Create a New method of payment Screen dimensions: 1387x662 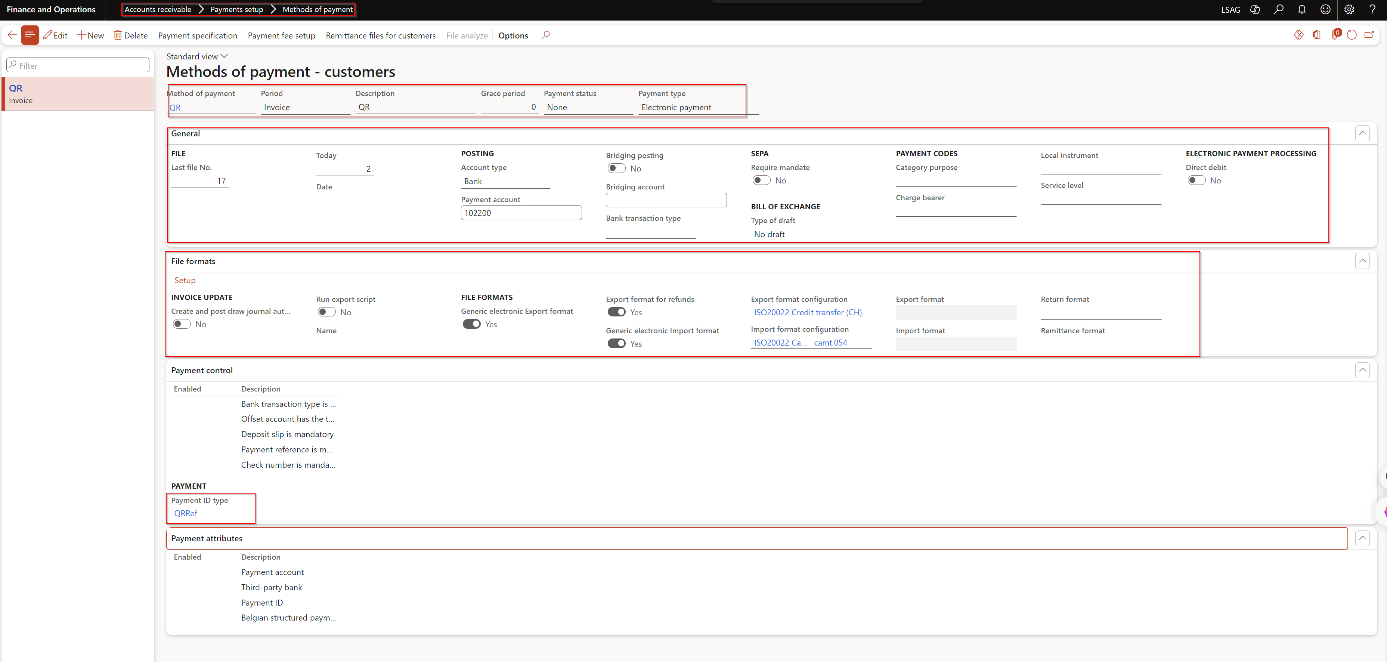90,35
